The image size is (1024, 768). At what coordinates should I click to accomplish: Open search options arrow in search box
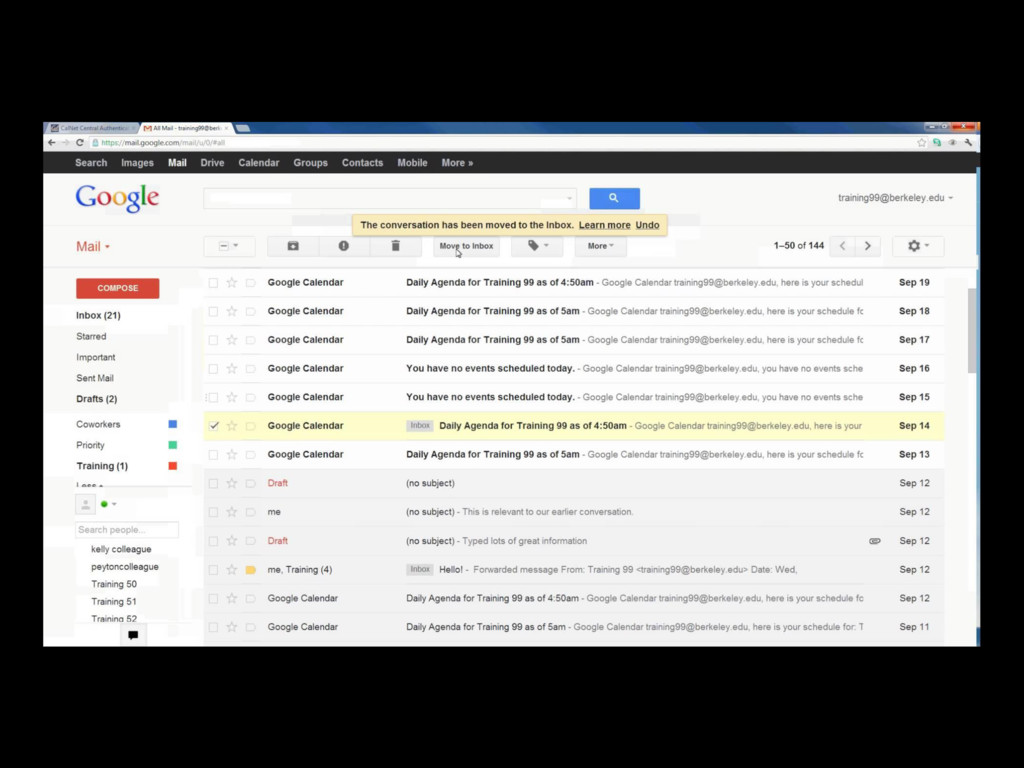(569, 198)
